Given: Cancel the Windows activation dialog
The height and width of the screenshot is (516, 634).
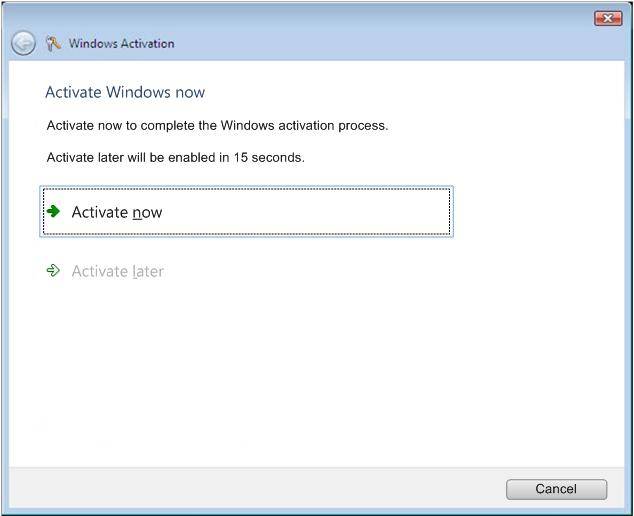Looking at the screenshot, I should 556,489.
